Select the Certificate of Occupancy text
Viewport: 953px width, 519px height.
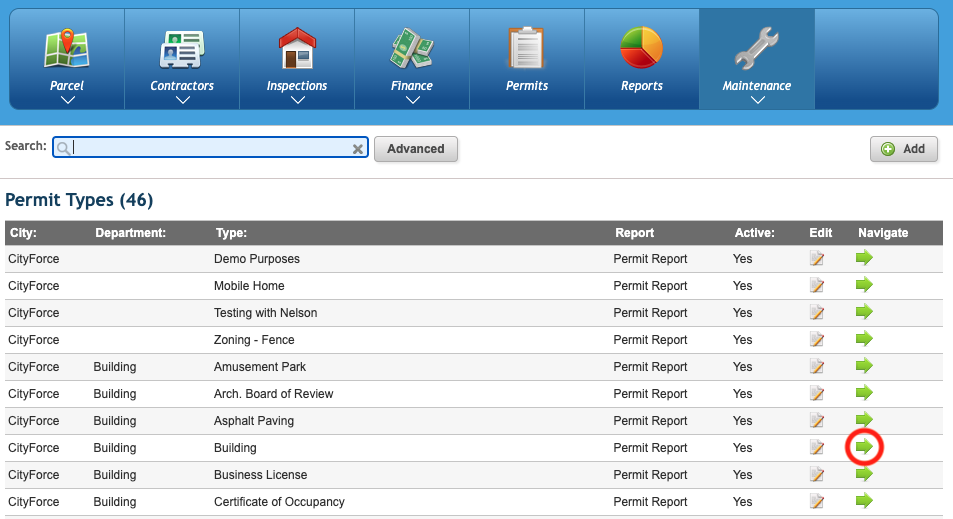tap(279, 502)
